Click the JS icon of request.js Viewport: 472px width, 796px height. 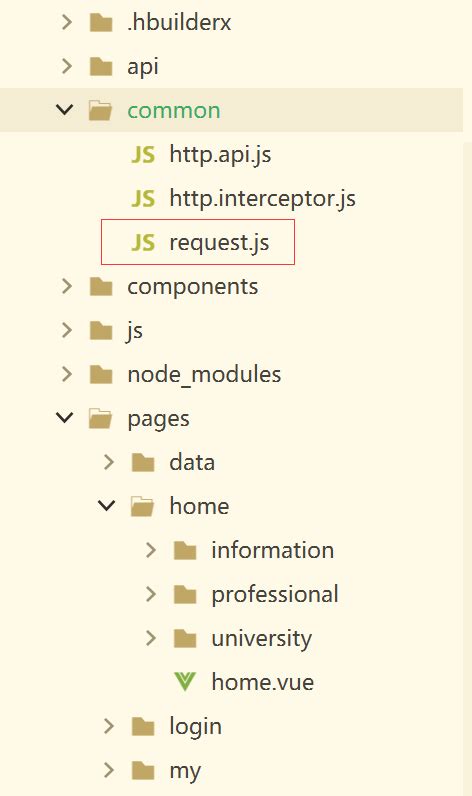pos(143,243)
